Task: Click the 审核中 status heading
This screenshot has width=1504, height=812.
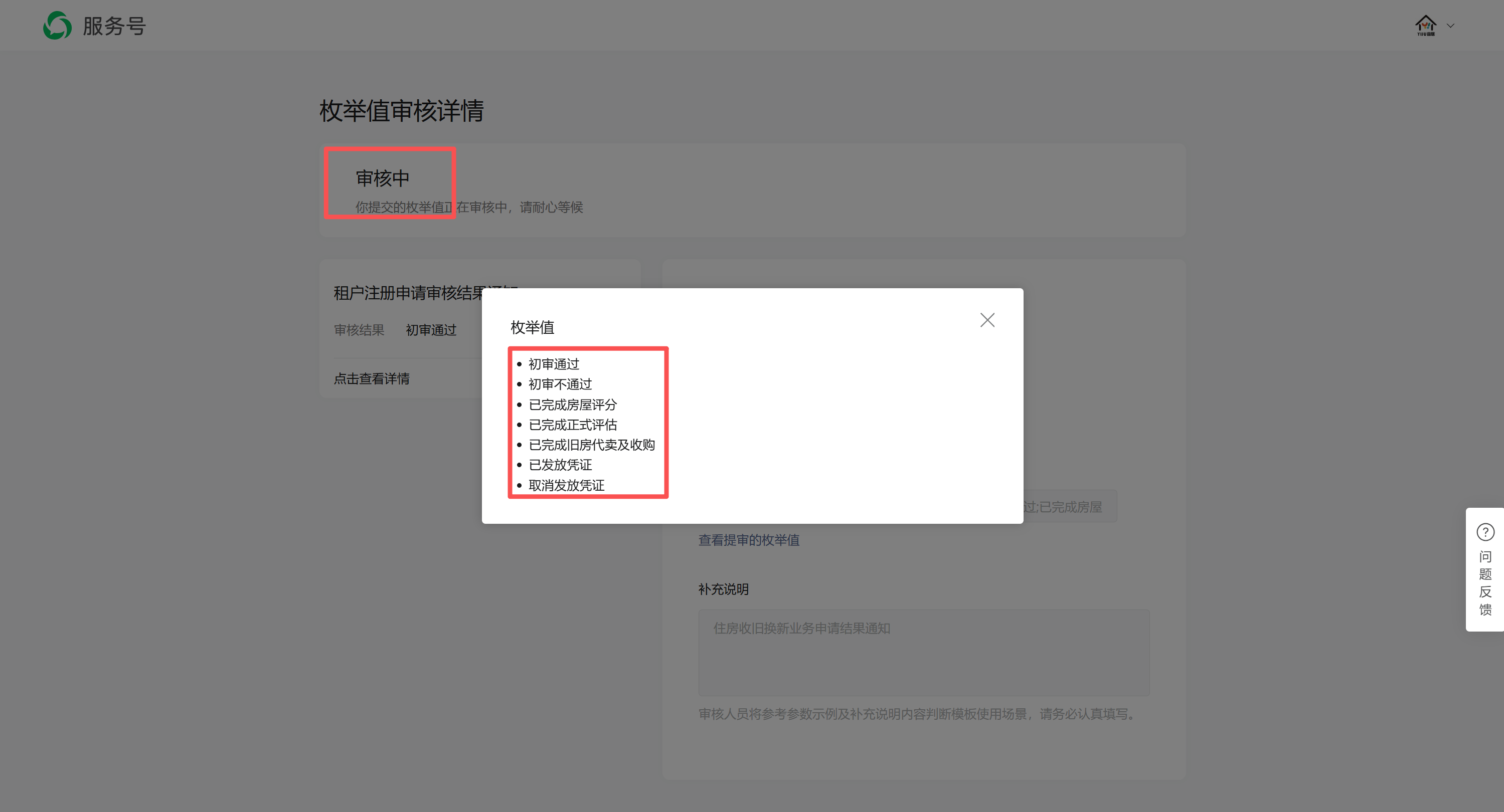Action: pos(383,178)
